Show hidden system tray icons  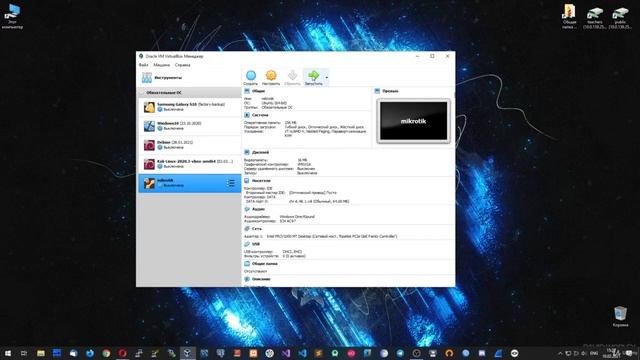point(560,353)
